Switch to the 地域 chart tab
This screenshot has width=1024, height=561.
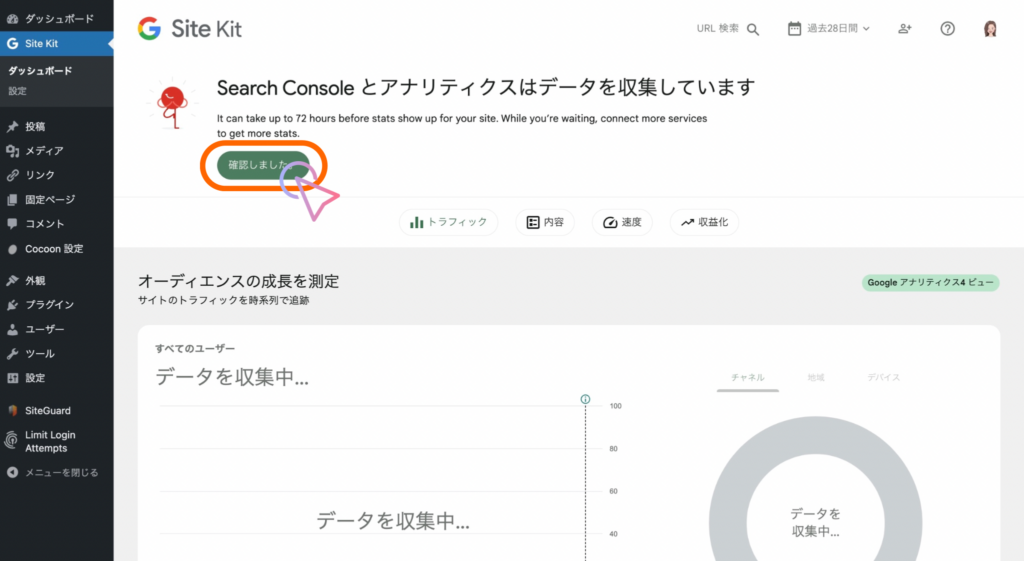click(x=816, y=377)
